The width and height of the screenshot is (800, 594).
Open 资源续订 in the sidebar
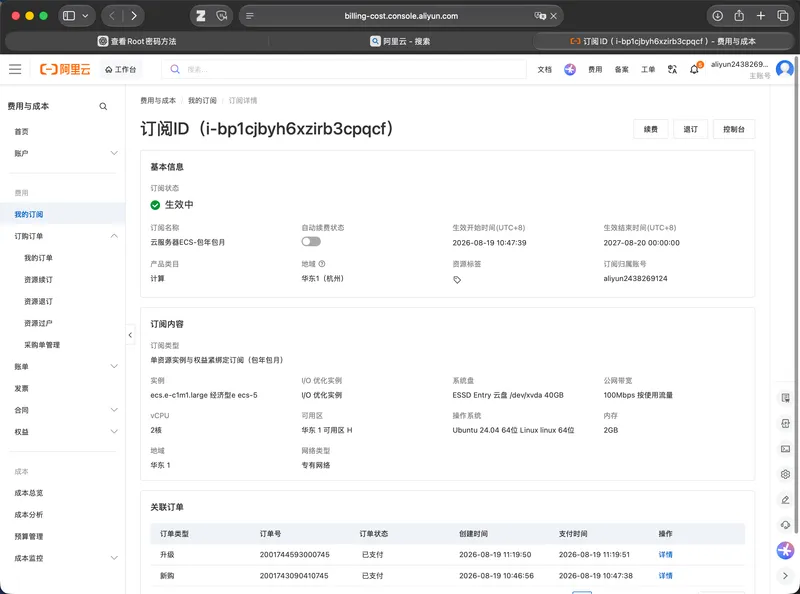coord(38,280)
